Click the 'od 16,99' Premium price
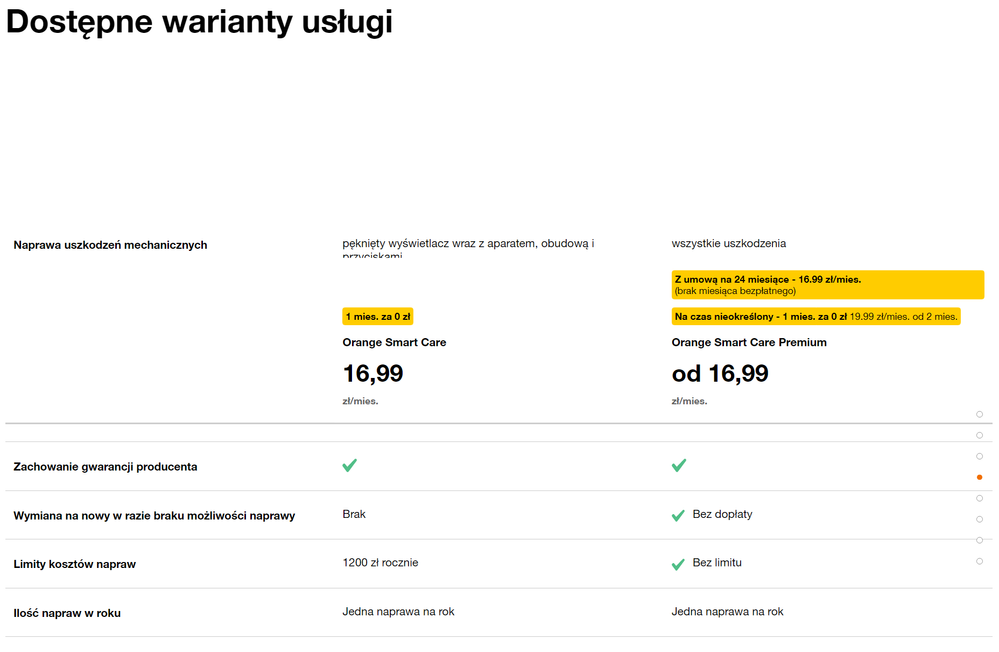This screenshot has width=999, height=652. [720, 373]
